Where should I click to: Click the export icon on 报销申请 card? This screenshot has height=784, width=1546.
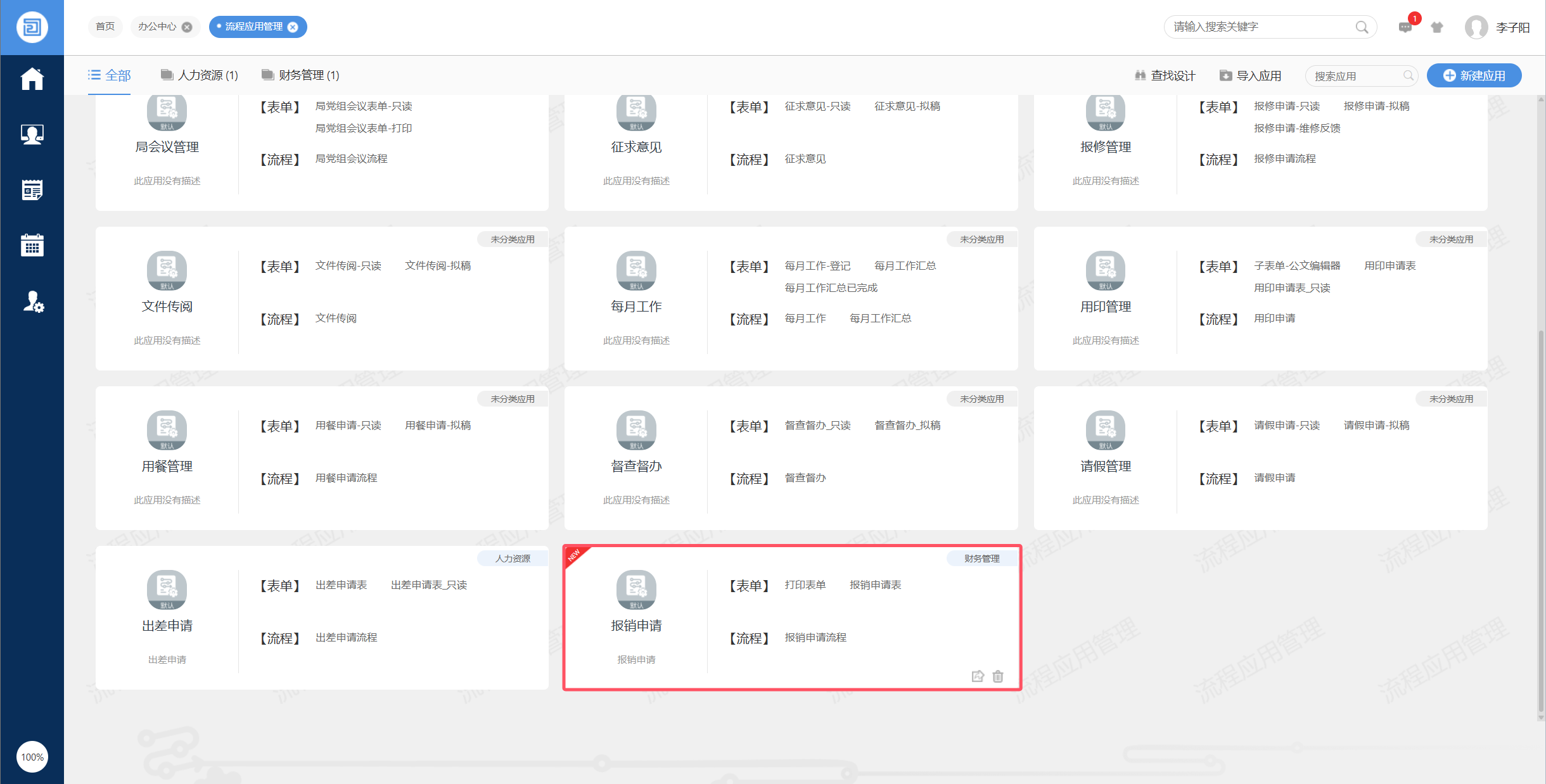click(978, 676)
